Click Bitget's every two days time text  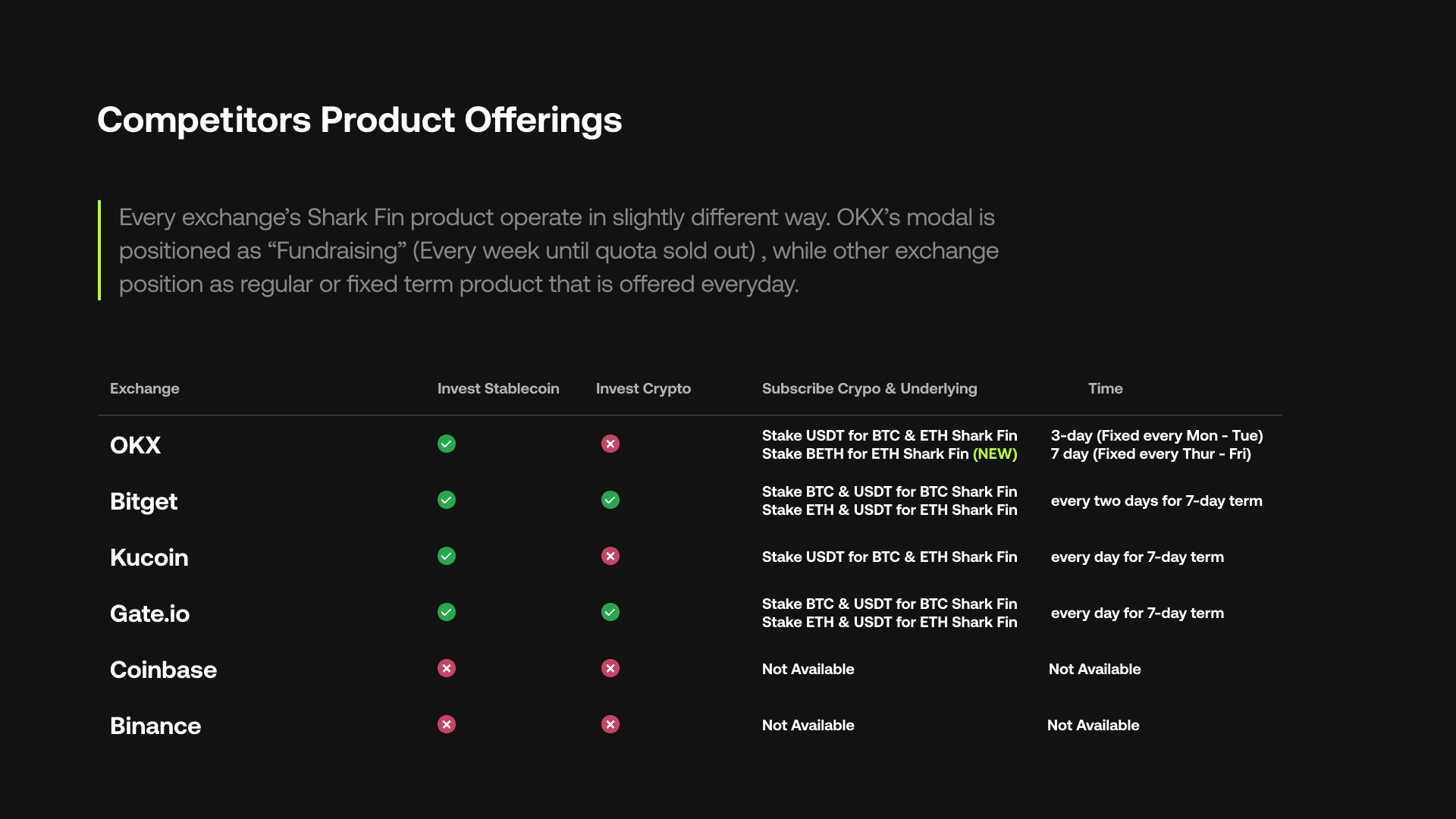coord(1156,500)
